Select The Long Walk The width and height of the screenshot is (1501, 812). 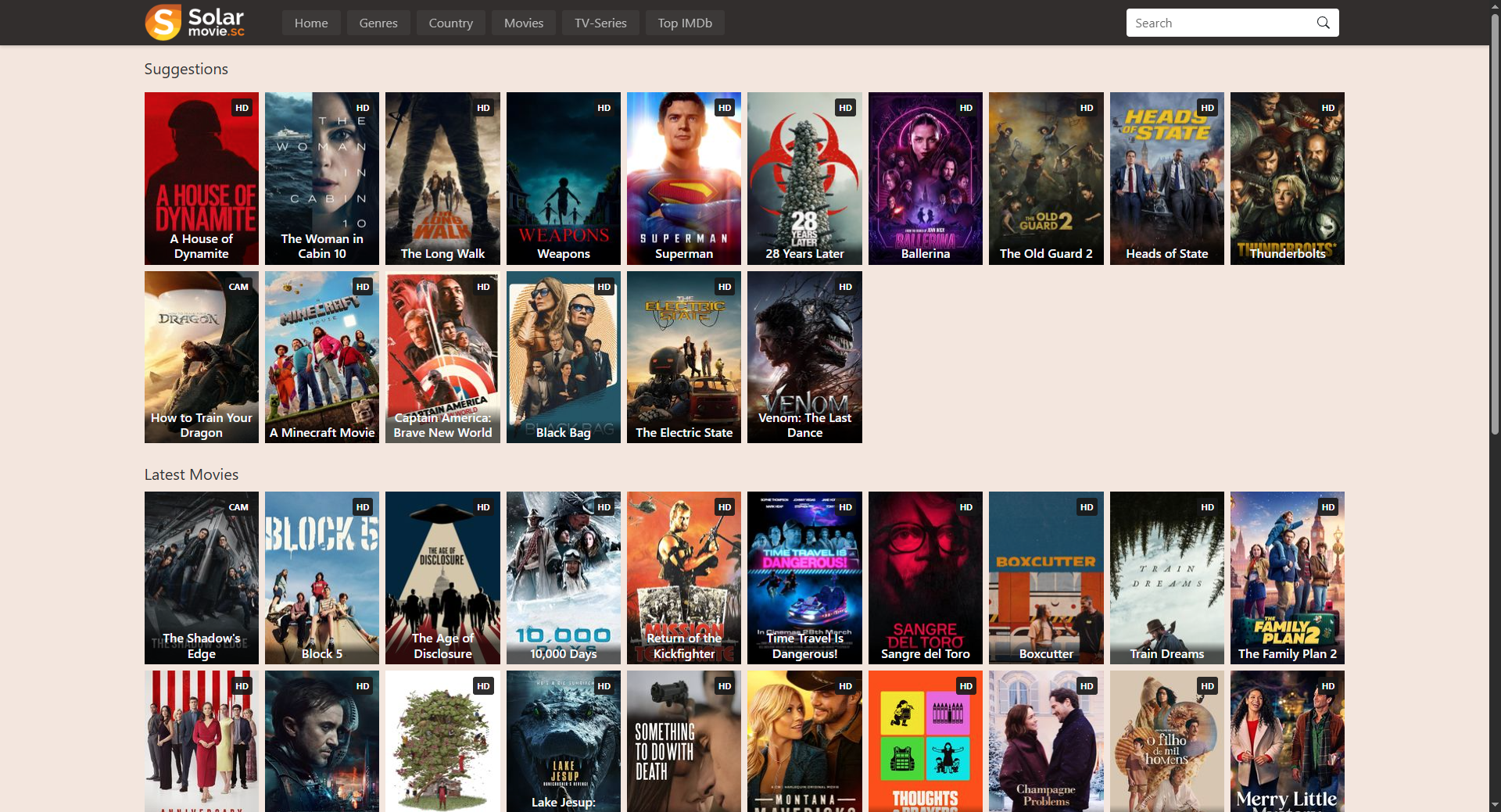point(442,178)
